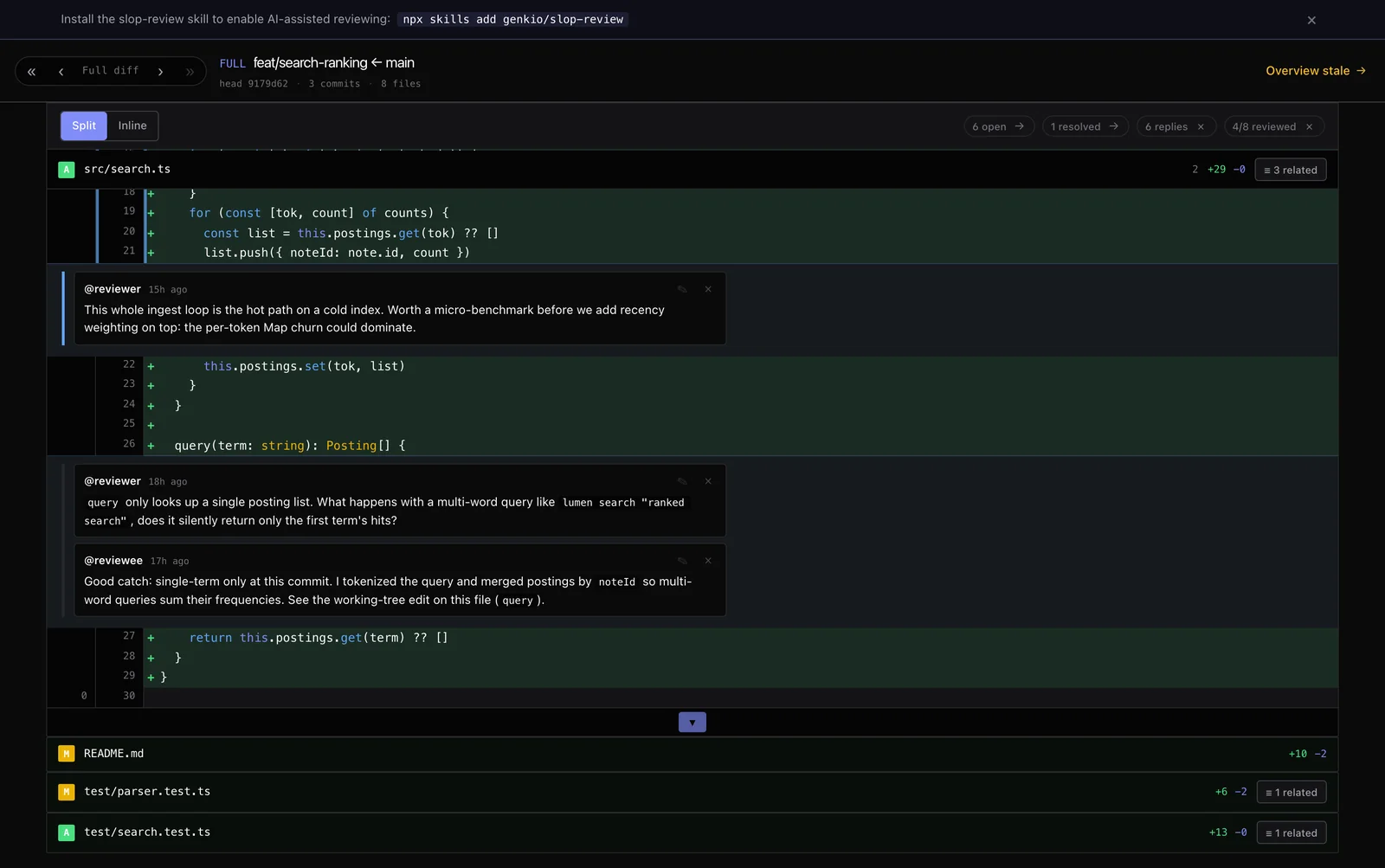Clear the 4/8 reviewed filter chip

click(x=1309, y=127)
